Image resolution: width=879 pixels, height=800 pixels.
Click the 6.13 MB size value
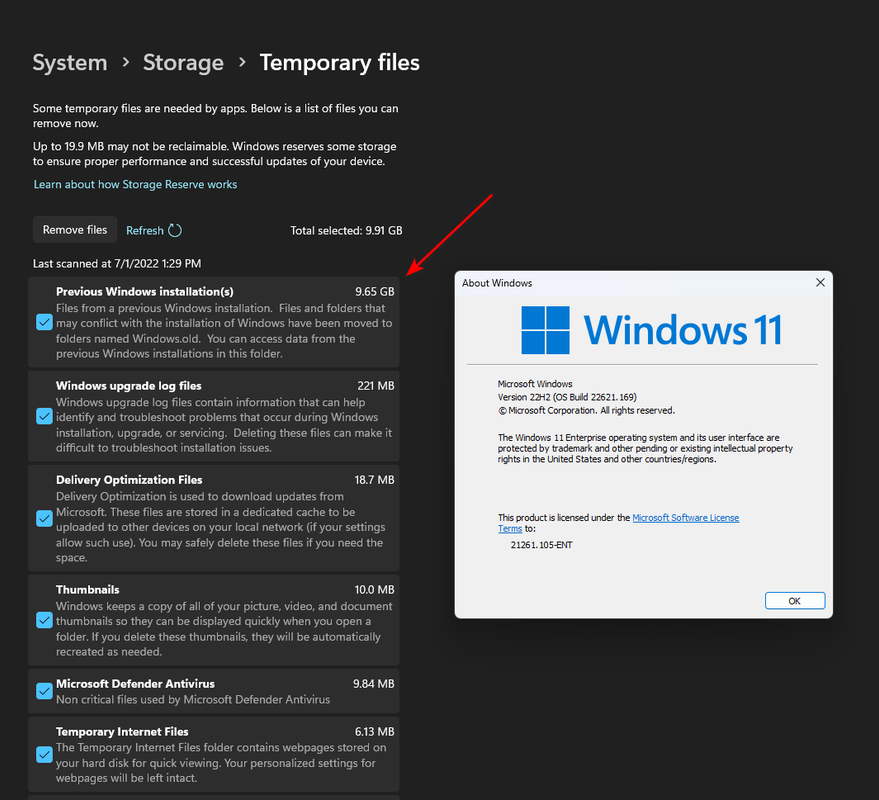(374, 732)
